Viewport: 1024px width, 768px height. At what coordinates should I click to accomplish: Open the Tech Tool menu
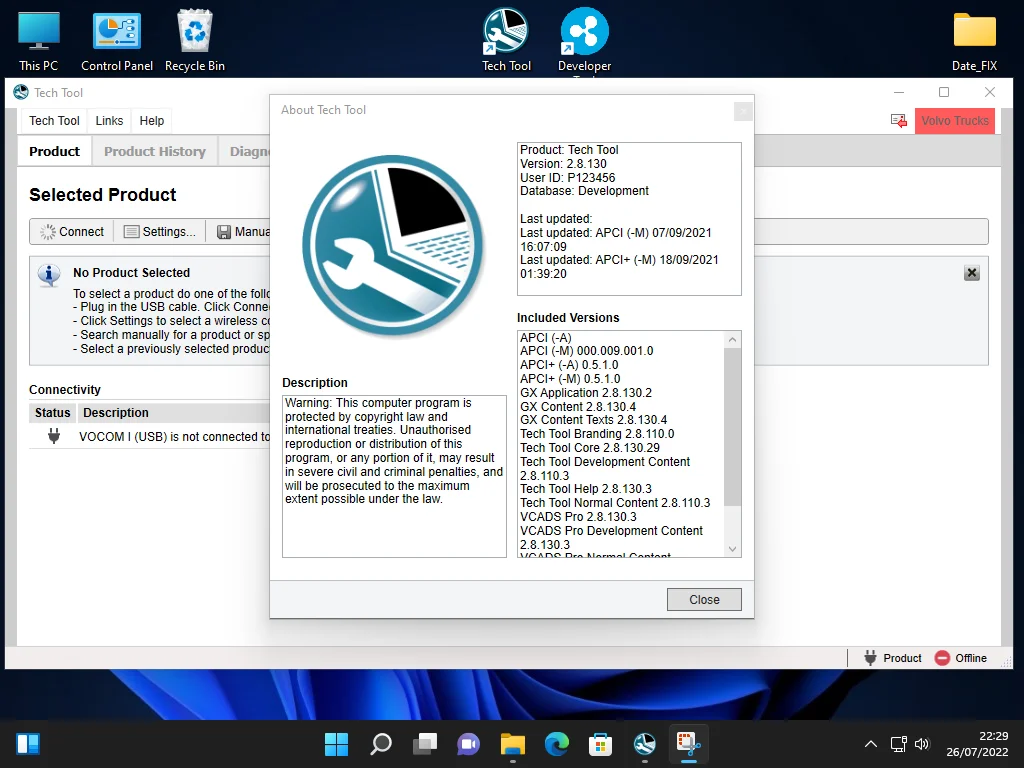[54, 121]
